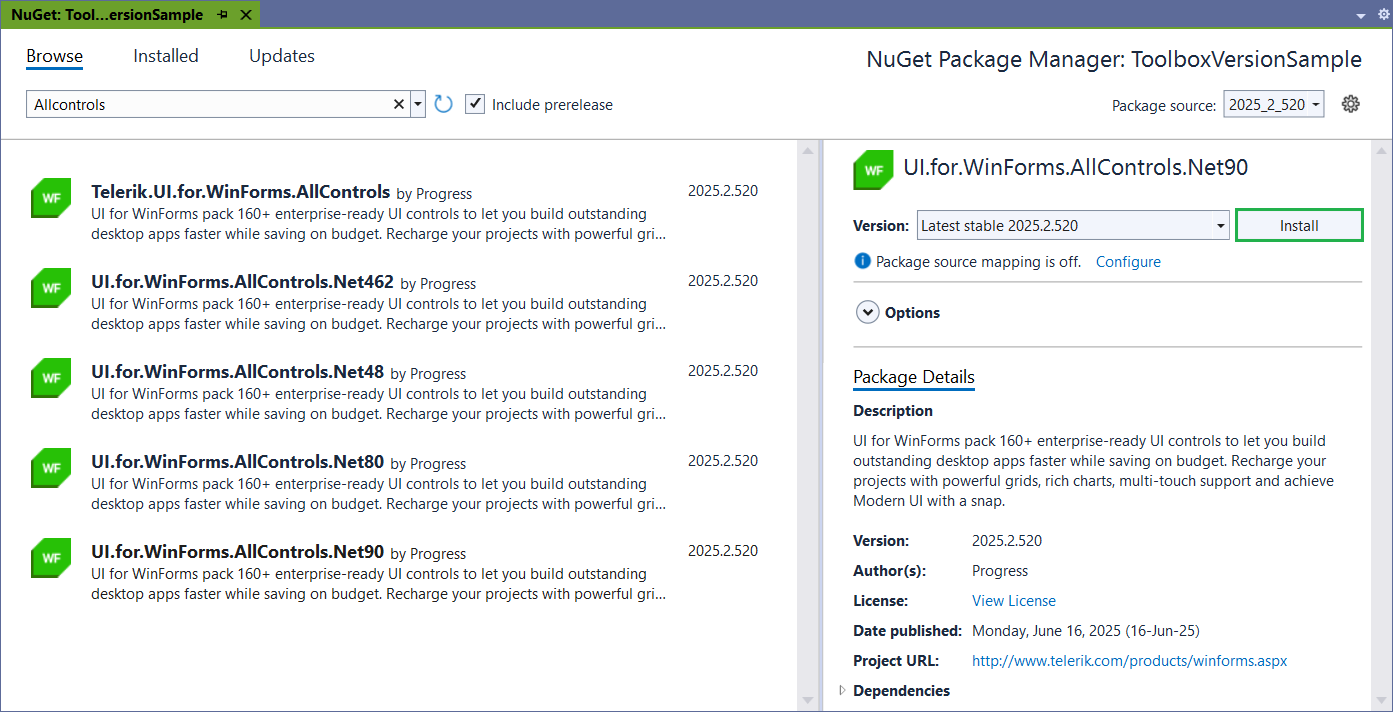Select the NuGet: Tool...ersionSample document tab

(x=107, y=15)
